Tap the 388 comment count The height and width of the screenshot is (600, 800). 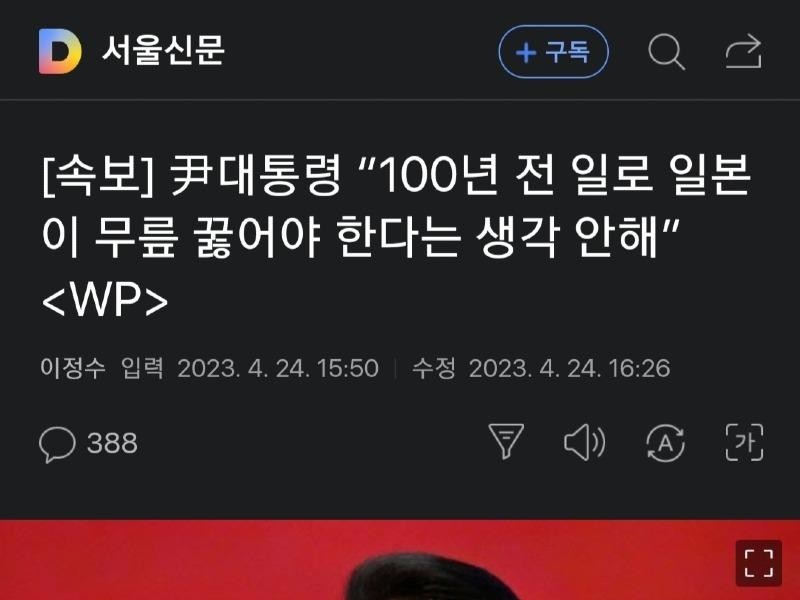[x=112, y=443]
